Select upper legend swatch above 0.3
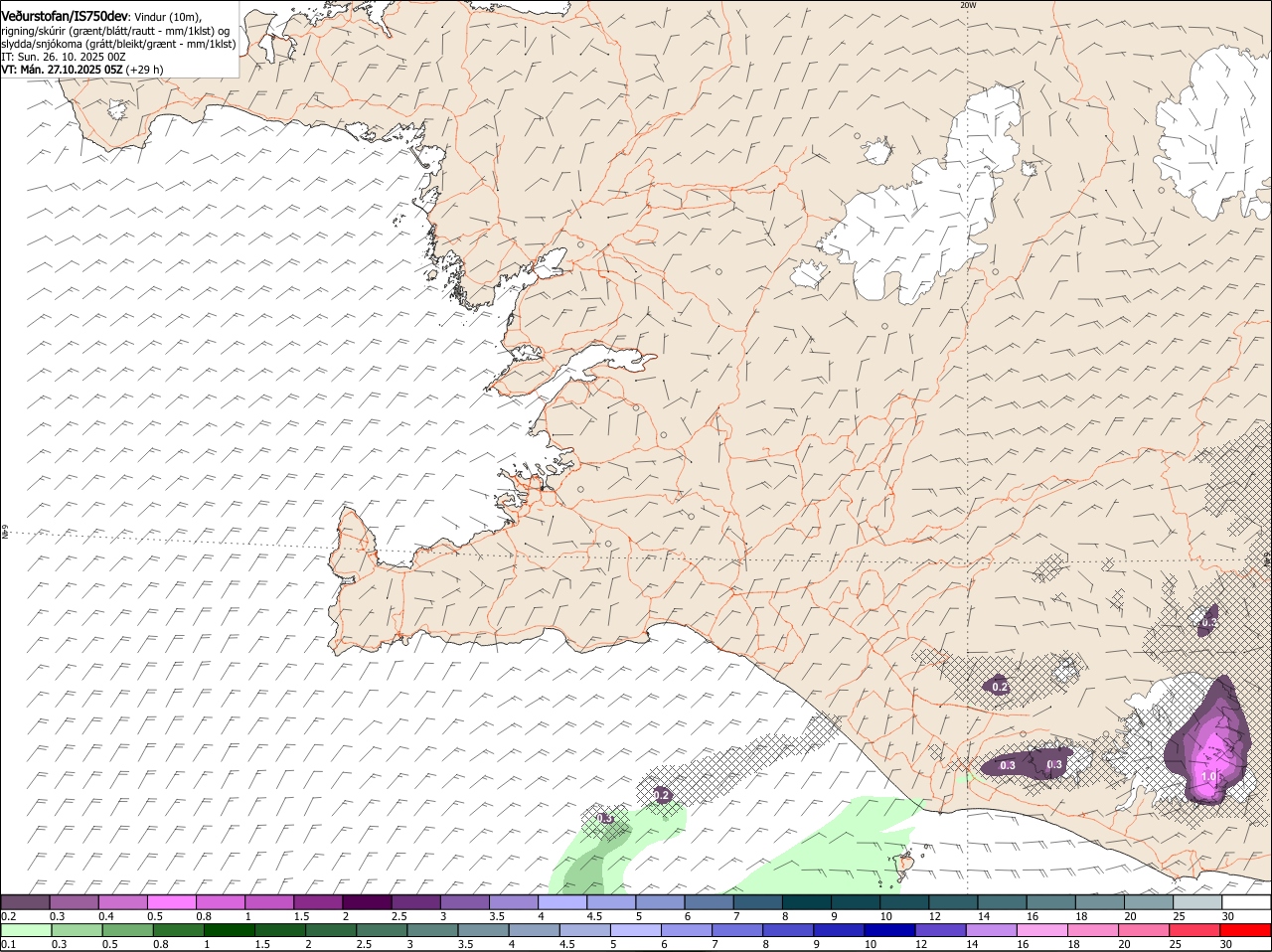The image size is (1272, 952). (x=74, y=902)
